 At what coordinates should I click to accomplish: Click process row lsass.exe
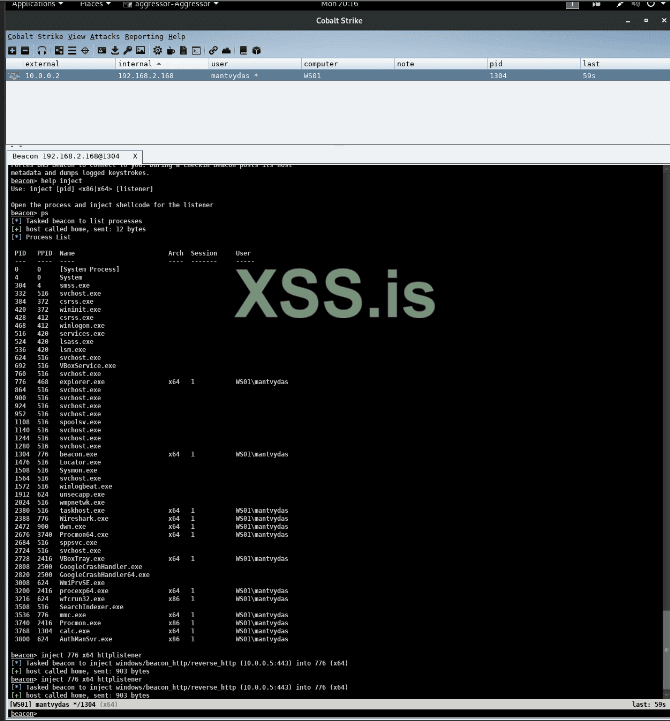54,342
